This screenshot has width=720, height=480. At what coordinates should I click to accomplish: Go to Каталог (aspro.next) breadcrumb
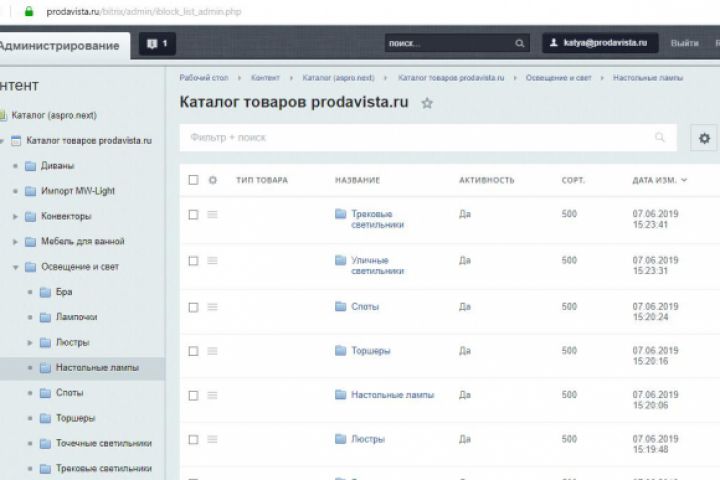click(x=338, y=78)
